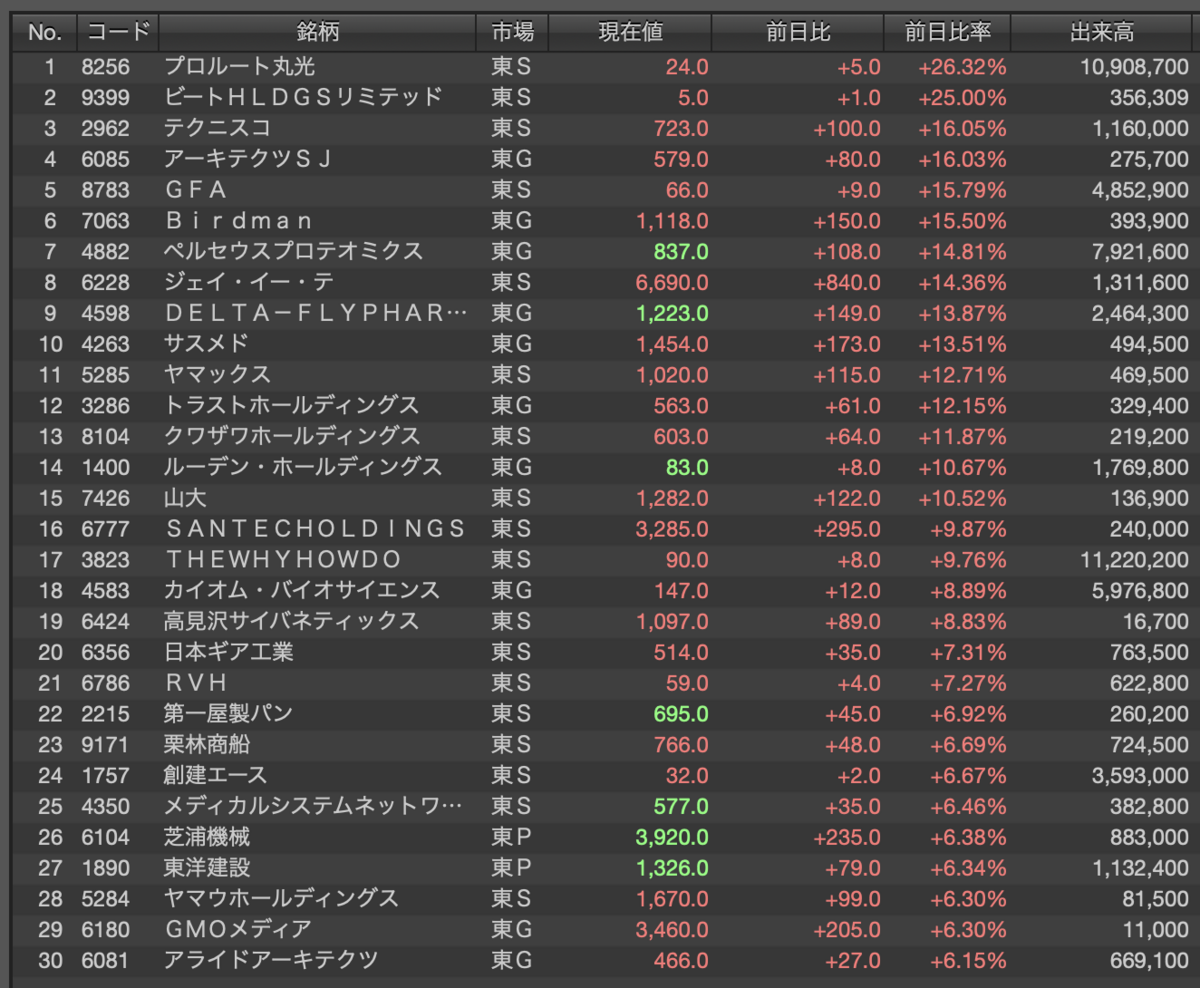Screen dimensions: 1200x988
Task: Click current price 3,920.0
Action: coord(672,837)
